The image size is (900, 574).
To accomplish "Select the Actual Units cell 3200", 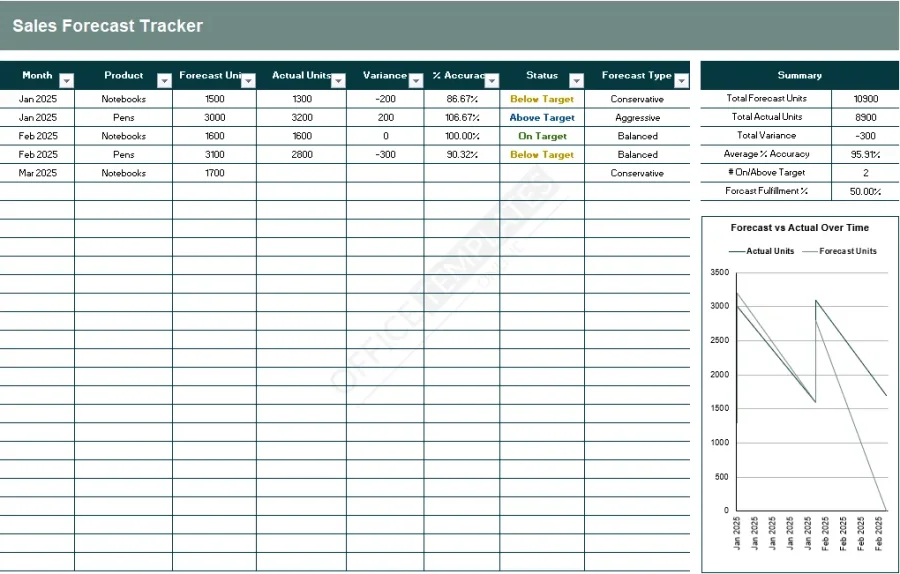I will pos(302,118).
